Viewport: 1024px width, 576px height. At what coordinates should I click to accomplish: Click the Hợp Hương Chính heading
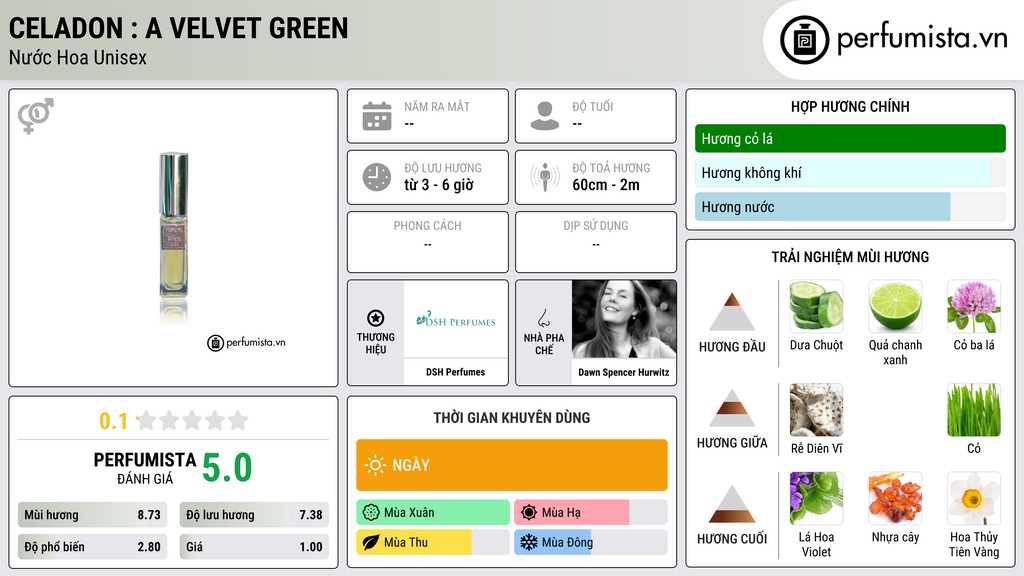click(850, 106)
